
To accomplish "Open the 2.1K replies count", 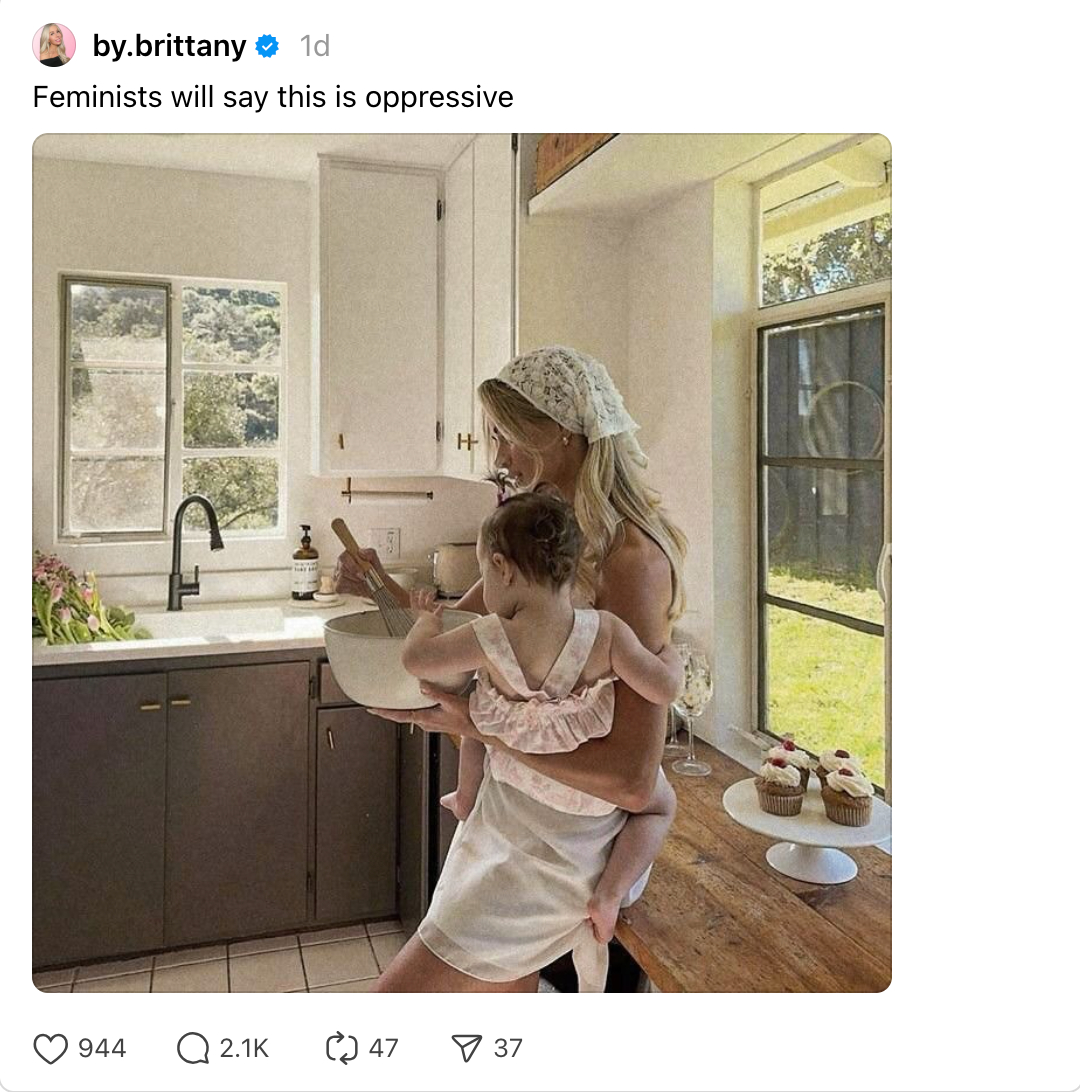I will point(244,1048).
